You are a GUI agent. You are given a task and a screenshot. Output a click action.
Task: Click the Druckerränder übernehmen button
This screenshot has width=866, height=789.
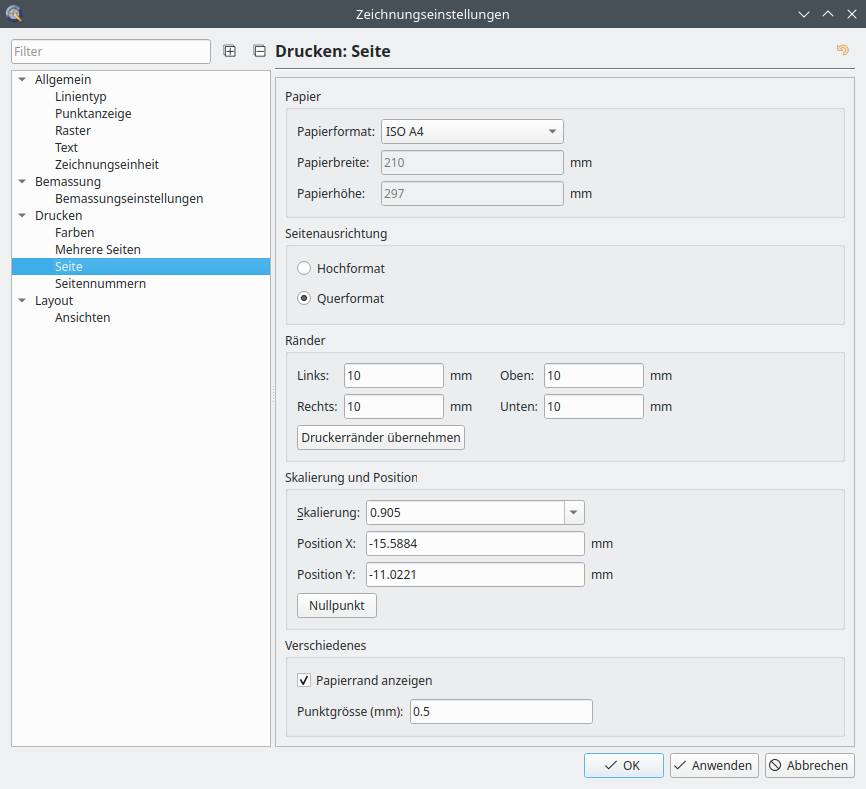(381, 437)
